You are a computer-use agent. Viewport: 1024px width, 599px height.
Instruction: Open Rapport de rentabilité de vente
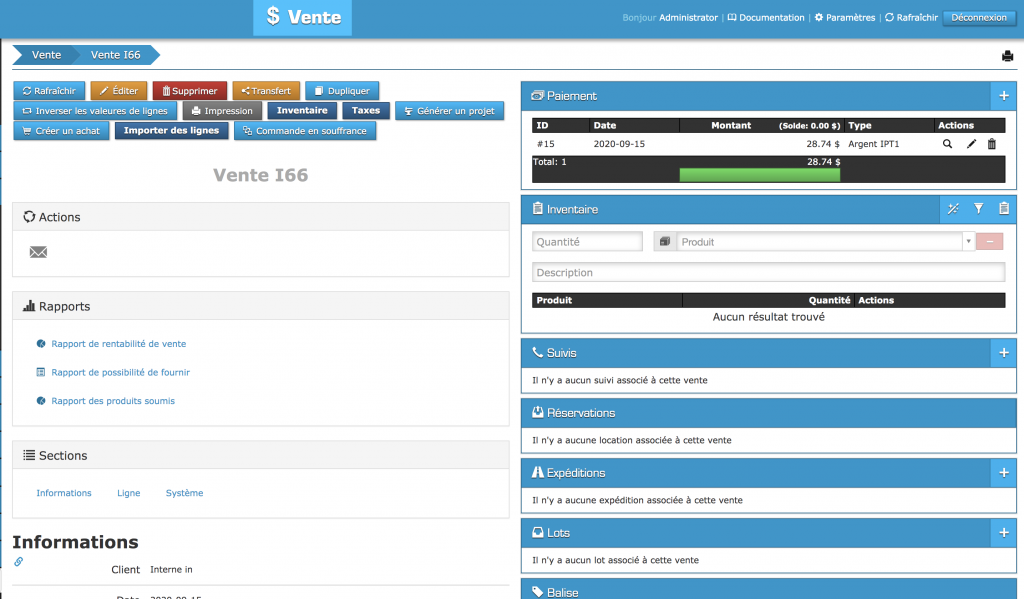coord(118,344)
